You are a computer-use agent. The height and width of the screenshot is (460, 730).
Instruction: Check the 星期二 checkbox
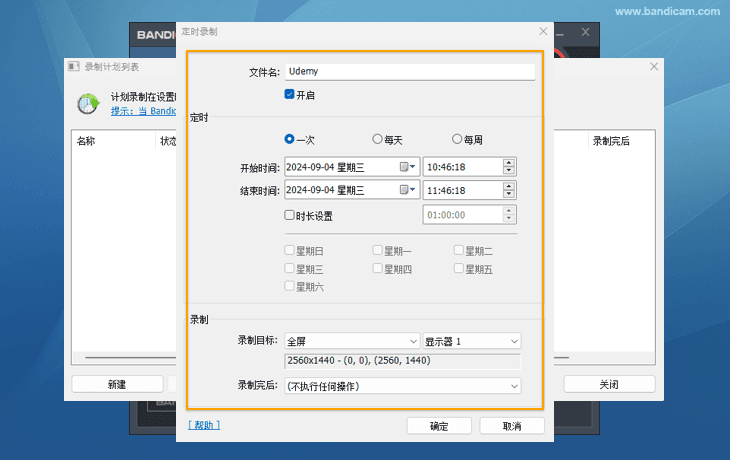[459, 250]
